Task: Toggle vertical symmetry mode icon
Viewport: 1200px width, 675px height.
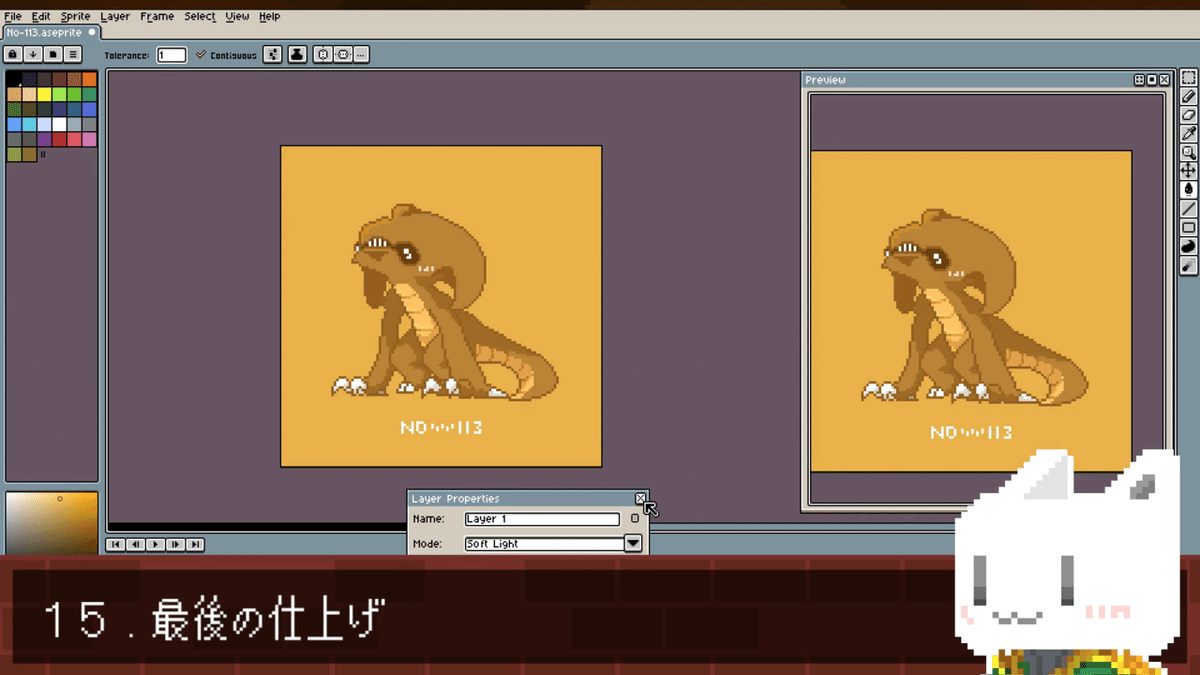Action: 324,55
